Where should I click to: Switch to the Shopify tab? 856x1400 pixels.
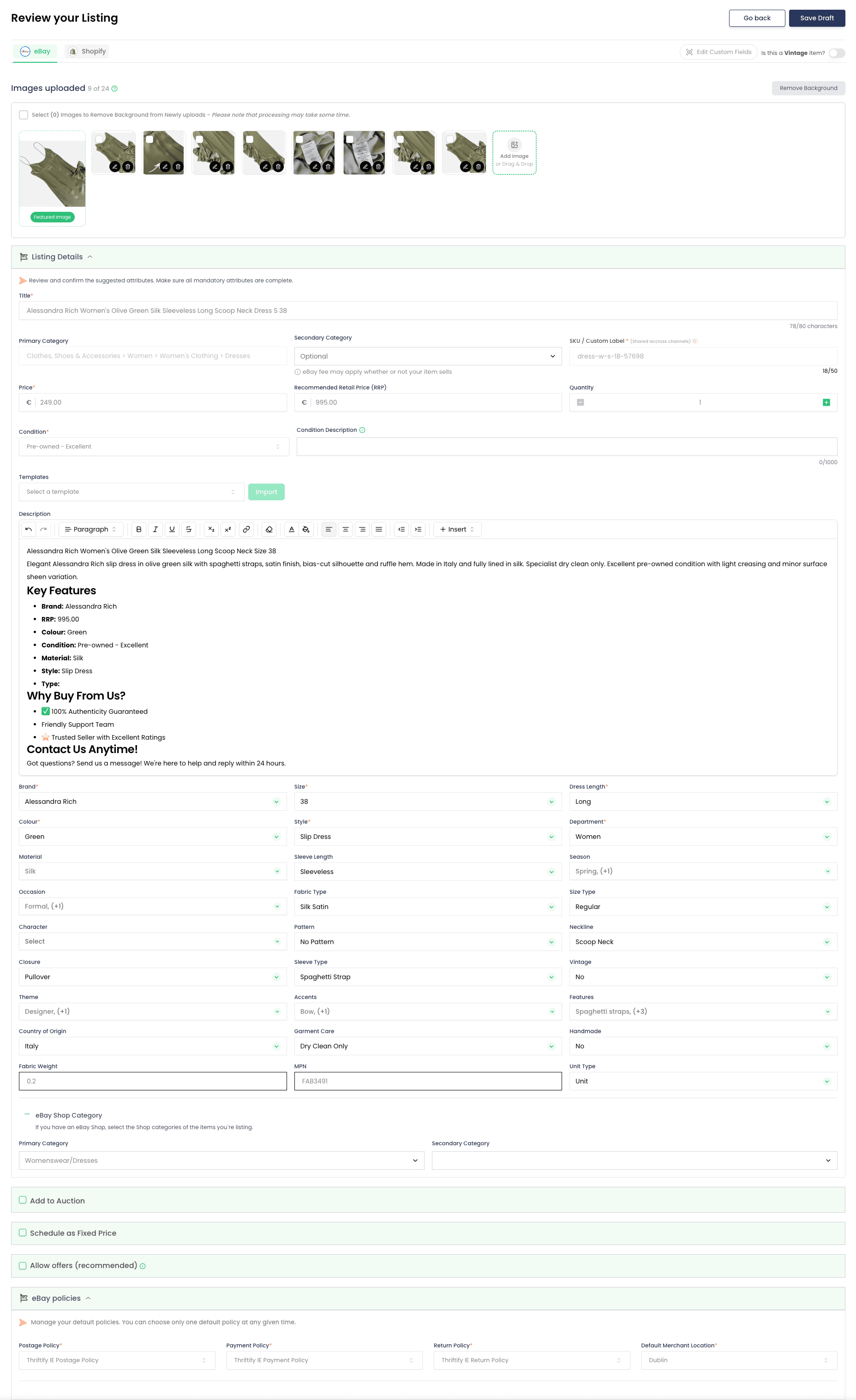(x=86, y=52)
